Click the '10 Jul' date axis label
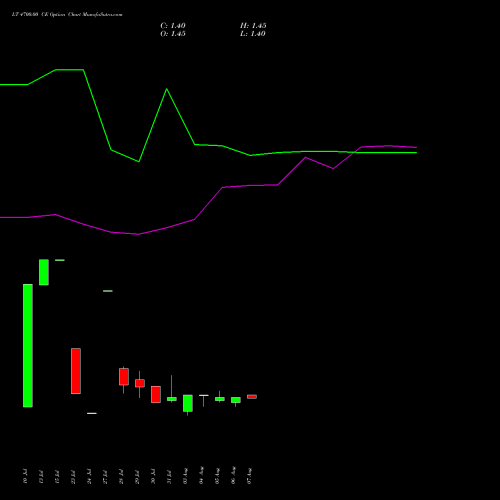500x500 pixels. [25, 476]
